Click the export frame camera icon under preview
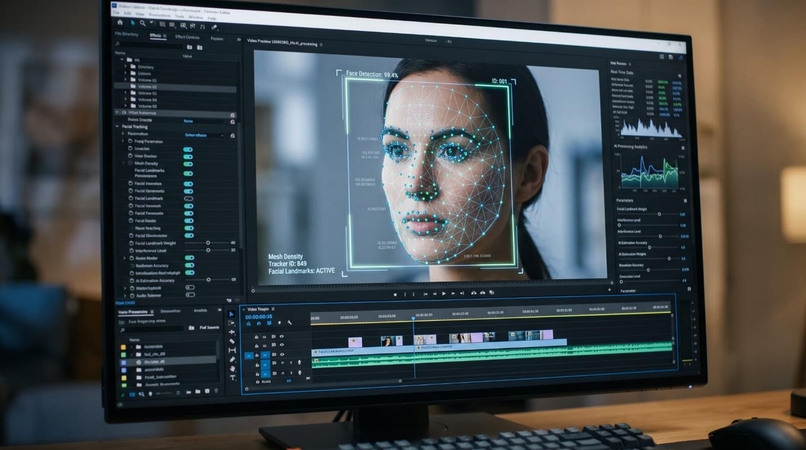Viewport: 806px width, 450px height. click(x=492, y=293)
